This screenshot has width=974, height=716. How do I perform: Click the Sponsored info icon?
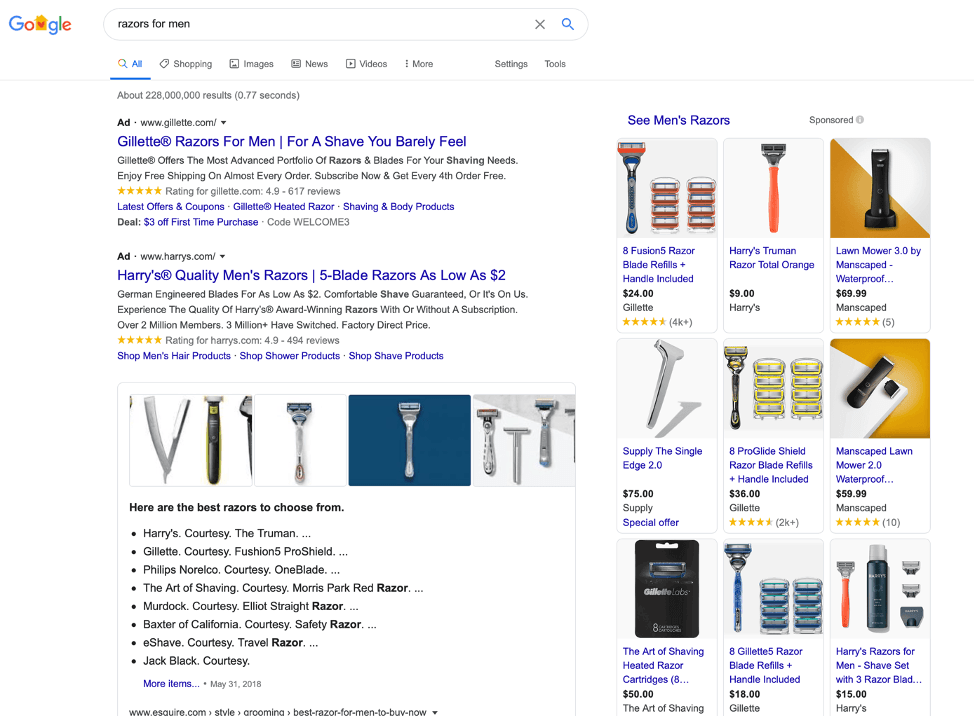click(x=860, y=120)
